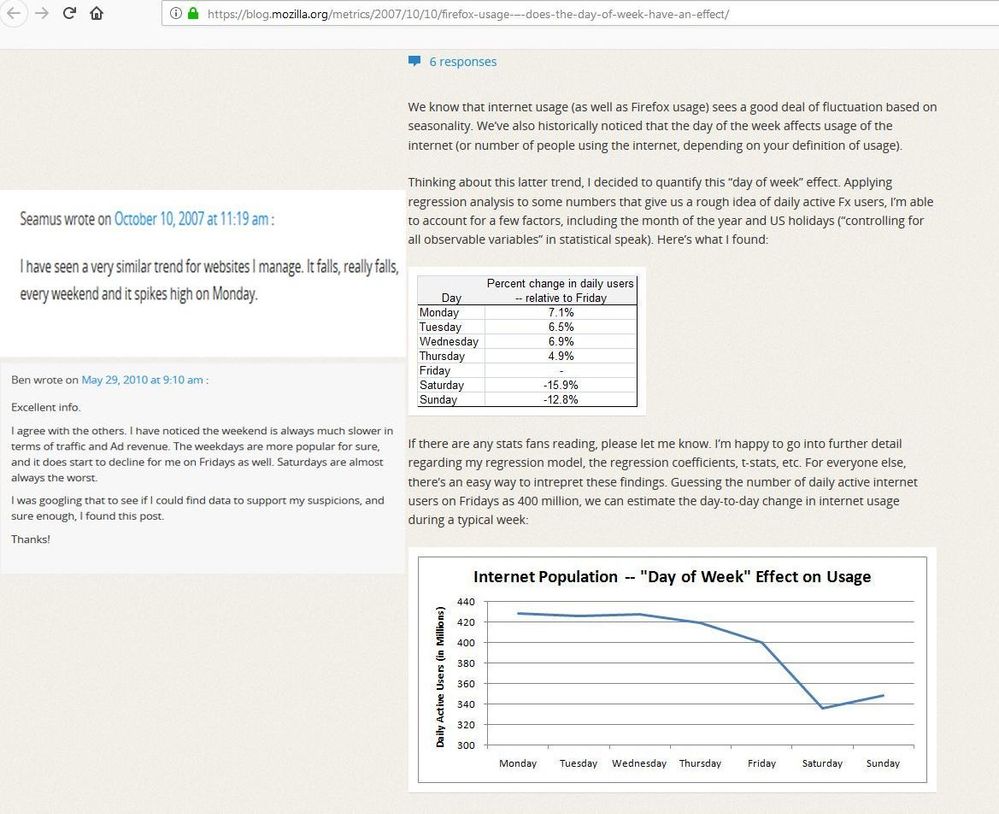Click the Monday 7.1% cell in the table
Viewport: 999px width, 814px height.
click(560, 312)
